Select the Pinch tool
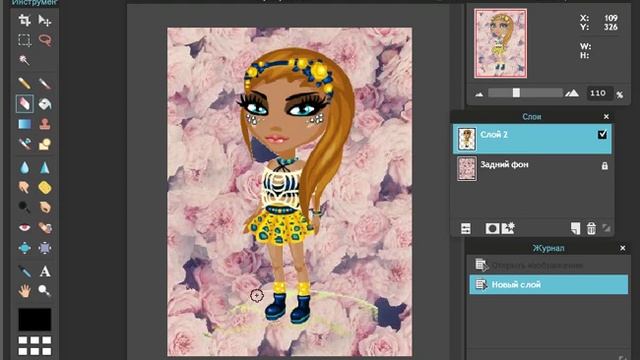Viewport: 640px width, 360px height. 45,247
